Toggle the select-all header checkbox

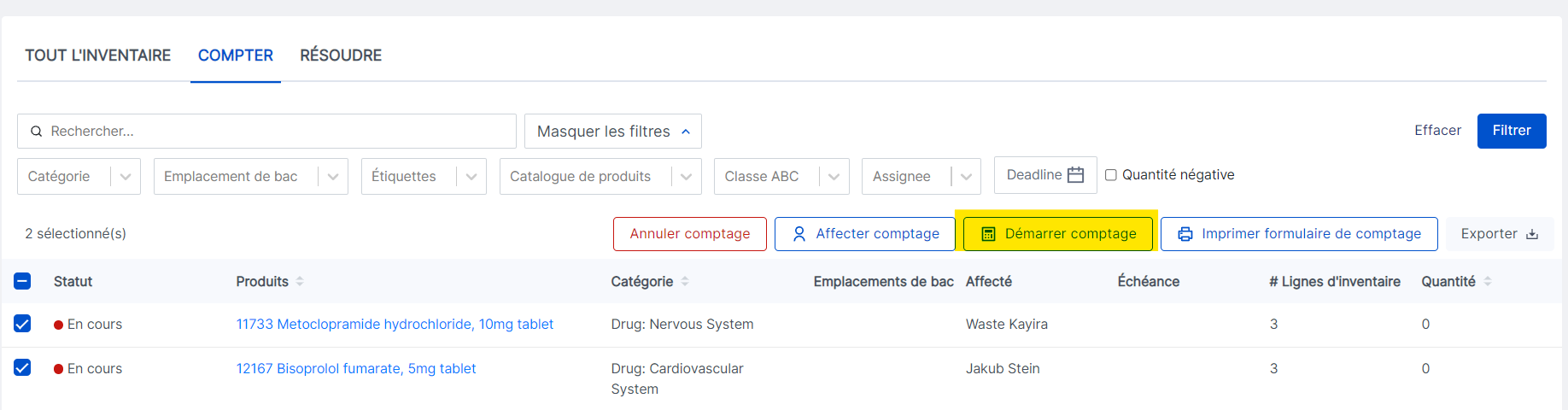click(23, 282)
